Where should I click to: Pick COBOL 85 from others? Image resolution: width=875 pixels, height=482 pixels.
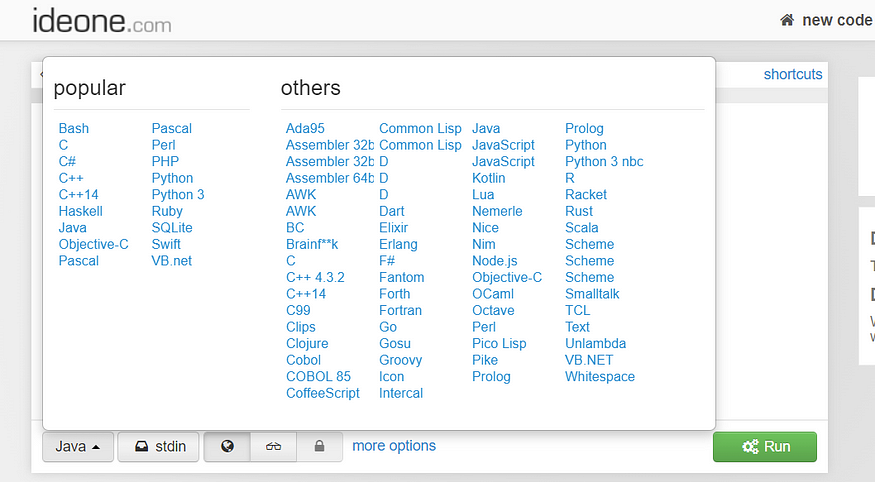point(318,377)
